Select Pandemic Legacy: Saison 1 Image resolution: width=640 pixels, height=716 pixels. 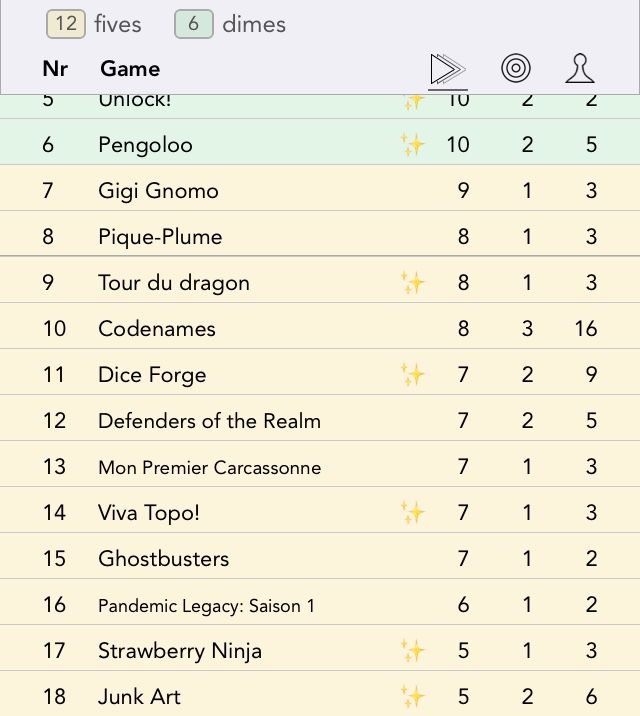(204, 605)
